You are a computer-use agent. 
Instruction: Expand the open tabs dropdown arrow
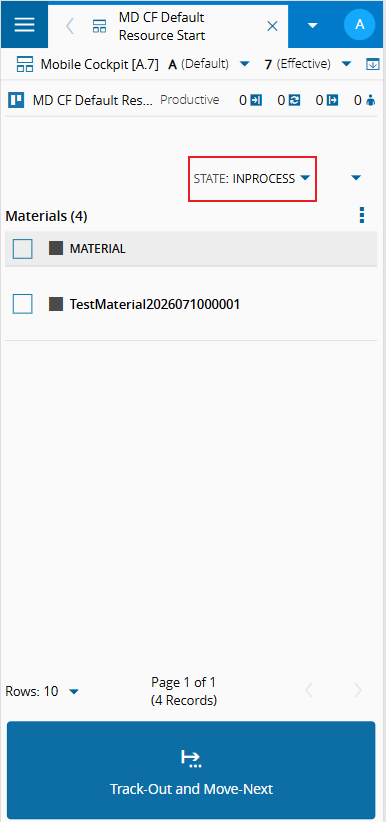pos(313,25)
